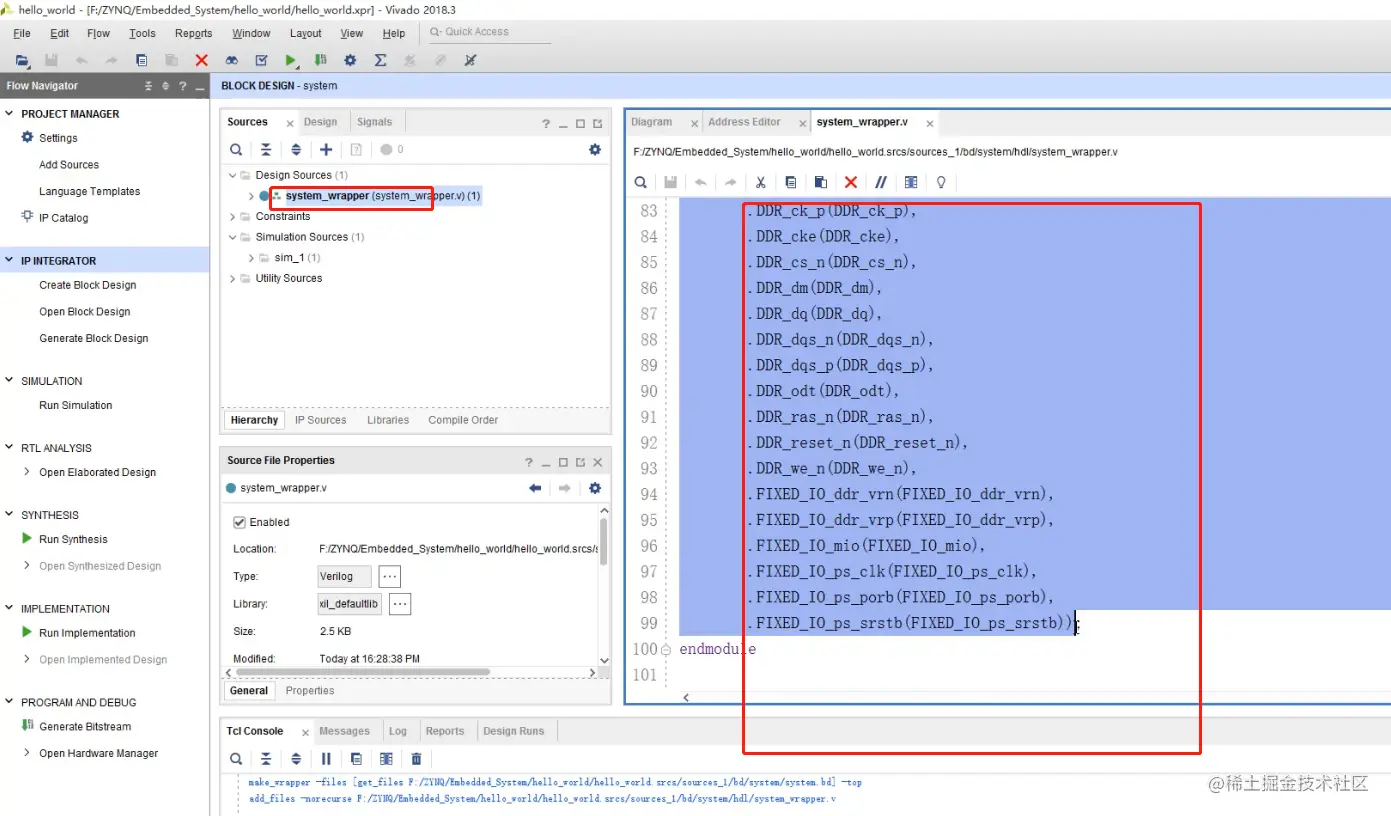Image resolution: width=1391 pixels, height=816 pixels.
Task: Collapse PROJECT MANAGER section
Action: tap(11, 114)
